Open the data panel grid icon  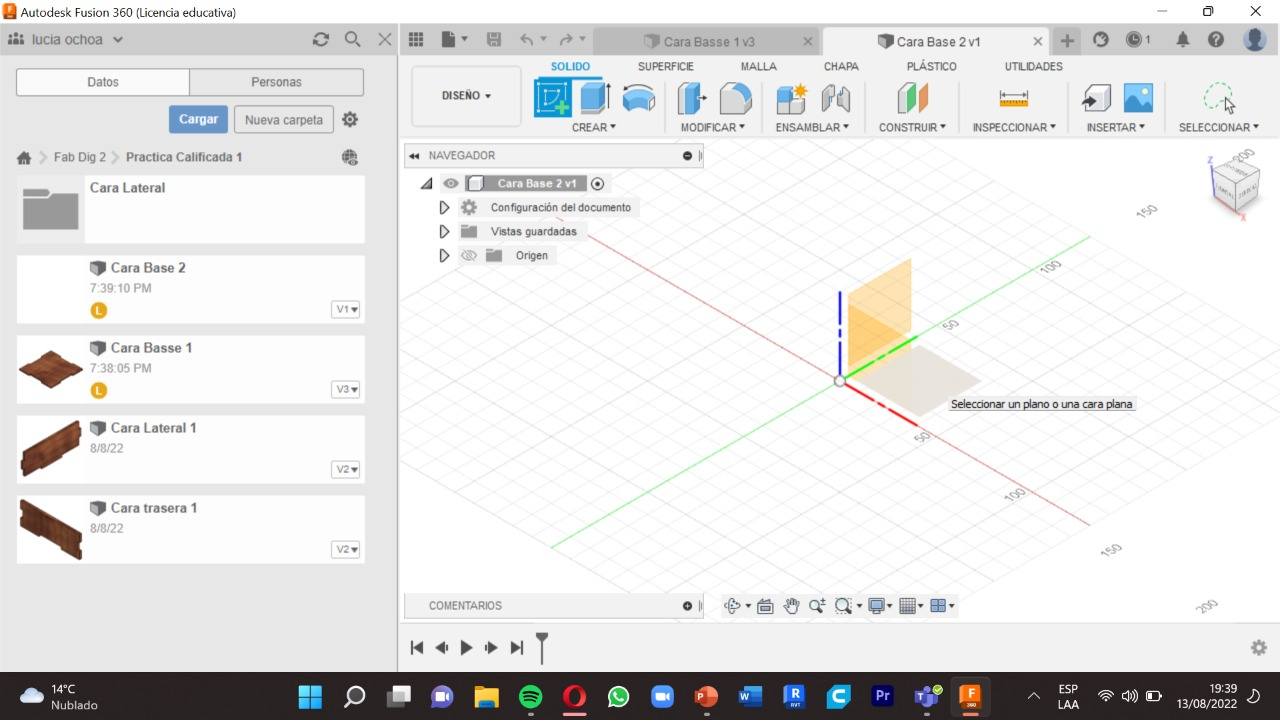[x=416, y=40]
